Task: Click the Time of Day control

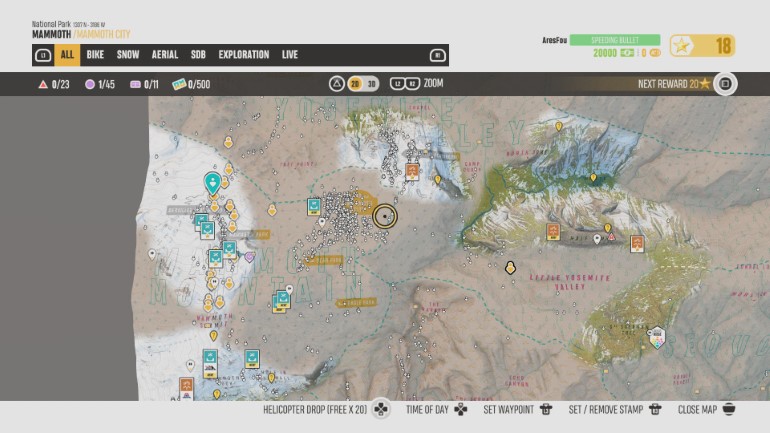Action: (436, 410)
